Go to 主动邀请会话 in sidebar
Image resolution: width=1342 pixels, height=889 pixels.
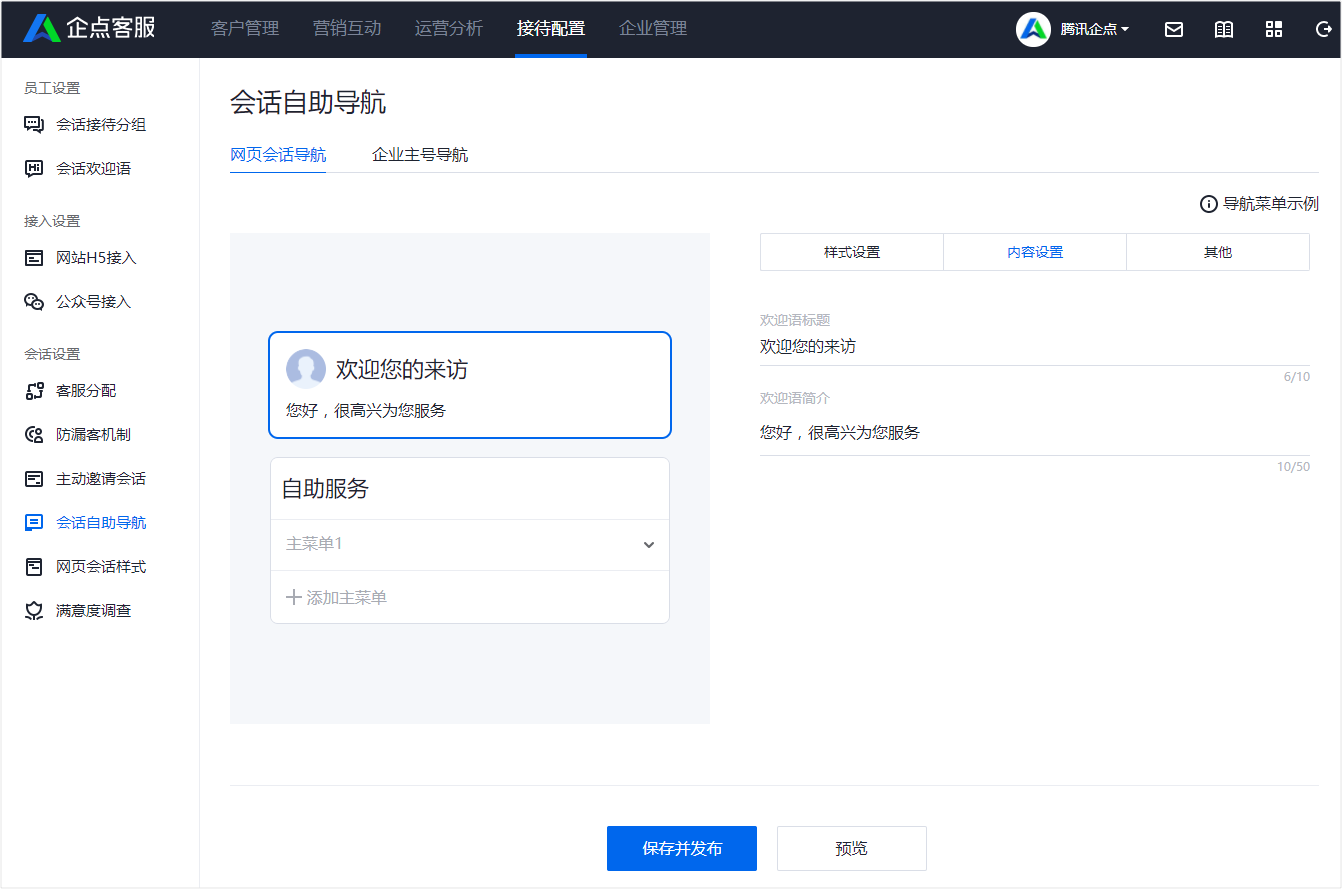pos(101,479)
